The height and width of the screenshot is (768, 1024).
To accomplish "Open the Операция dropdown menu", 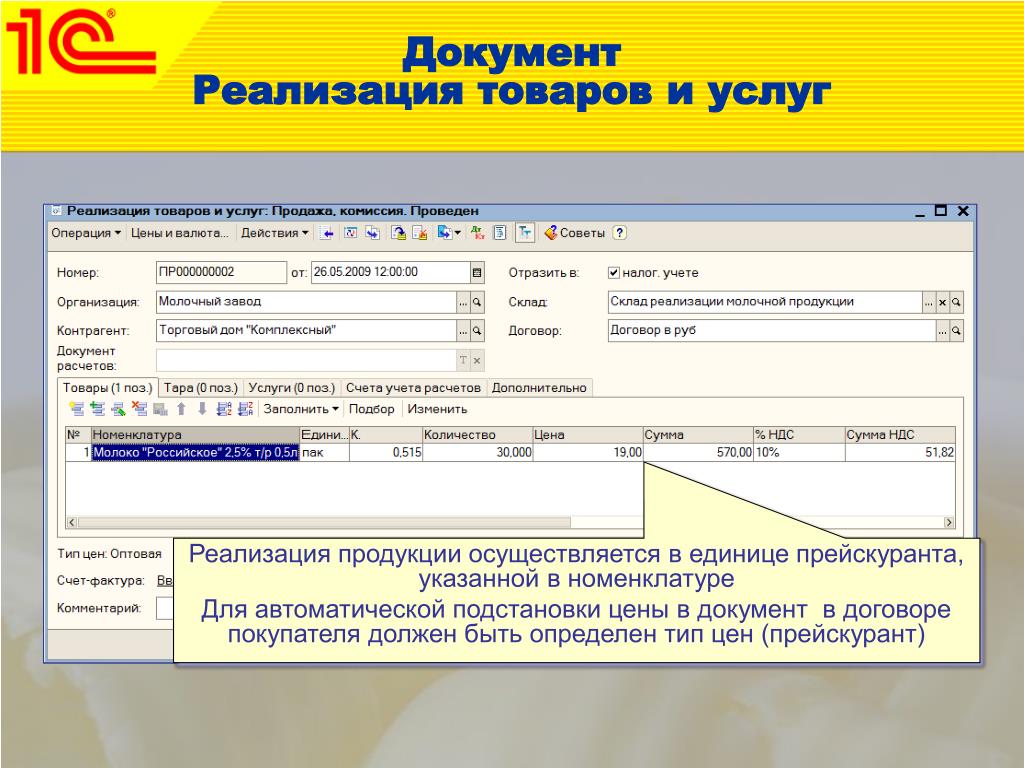I will click(x=86, y=233).
